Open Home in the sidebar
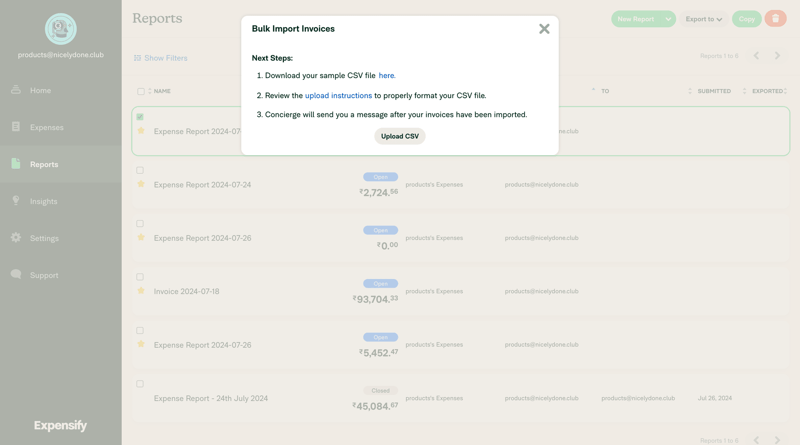800x445 pixels. tap(61, 90)
